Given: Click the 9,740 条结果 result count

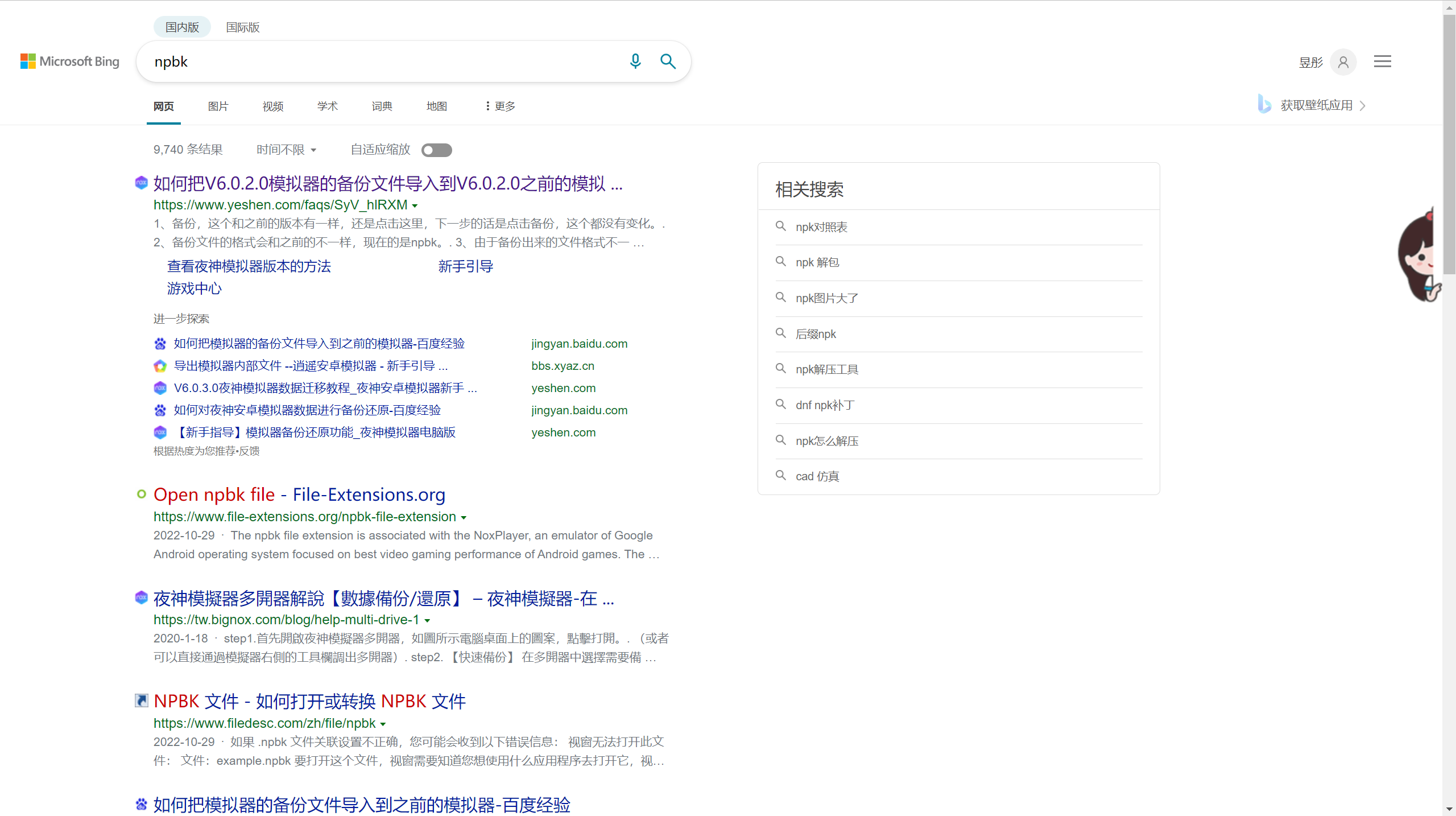Looking at the screenshot, I should click(188, 150).
